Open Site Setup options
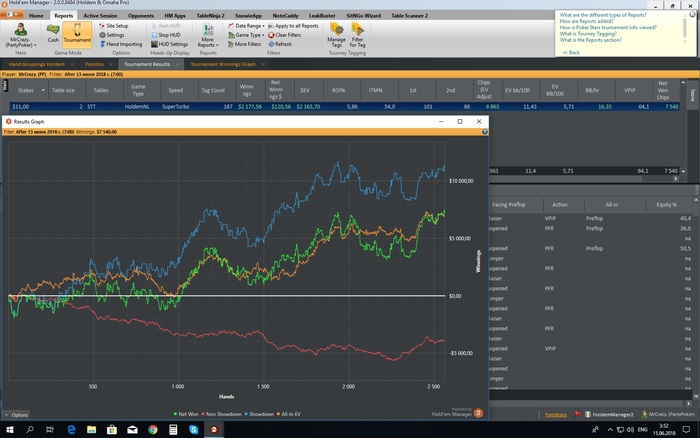 (114, 26)
